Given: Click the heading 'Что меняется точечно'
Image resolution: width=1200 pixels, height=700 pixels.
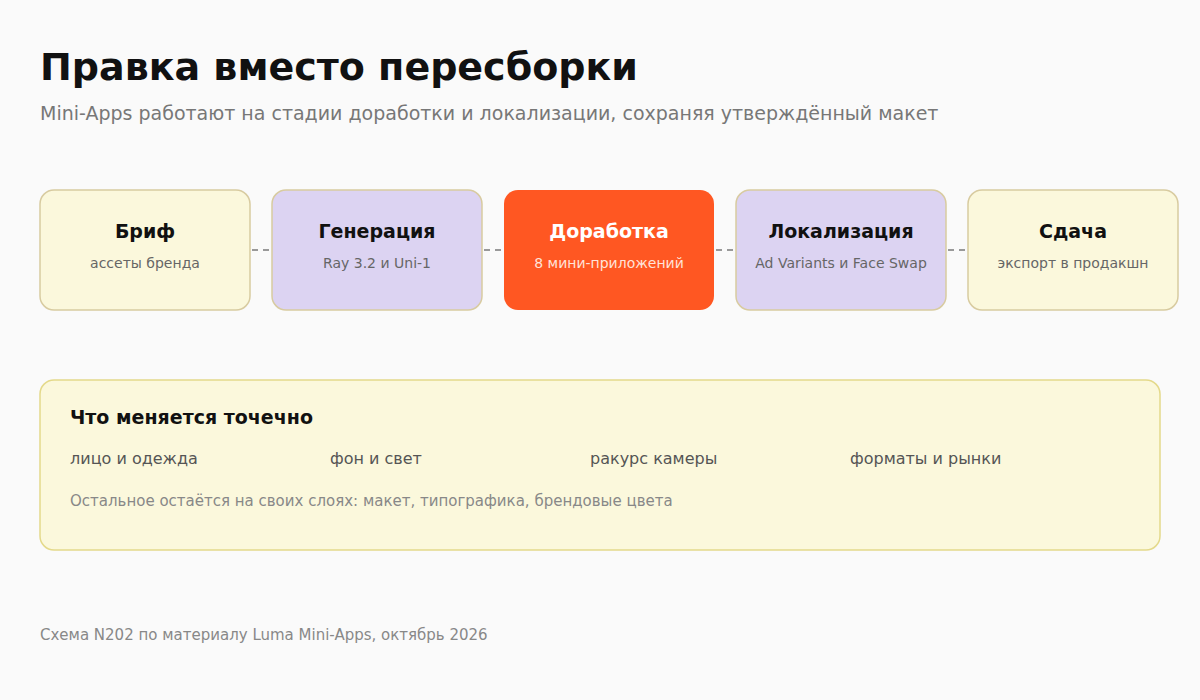Looking at the screenshot, I should pyautogui.click(x=192, y=418).
